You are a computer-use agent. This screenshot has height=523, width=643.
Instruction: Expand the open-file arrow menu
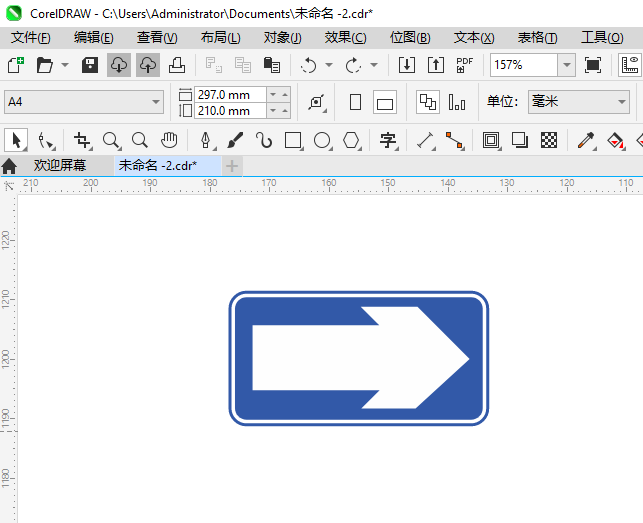65,65
